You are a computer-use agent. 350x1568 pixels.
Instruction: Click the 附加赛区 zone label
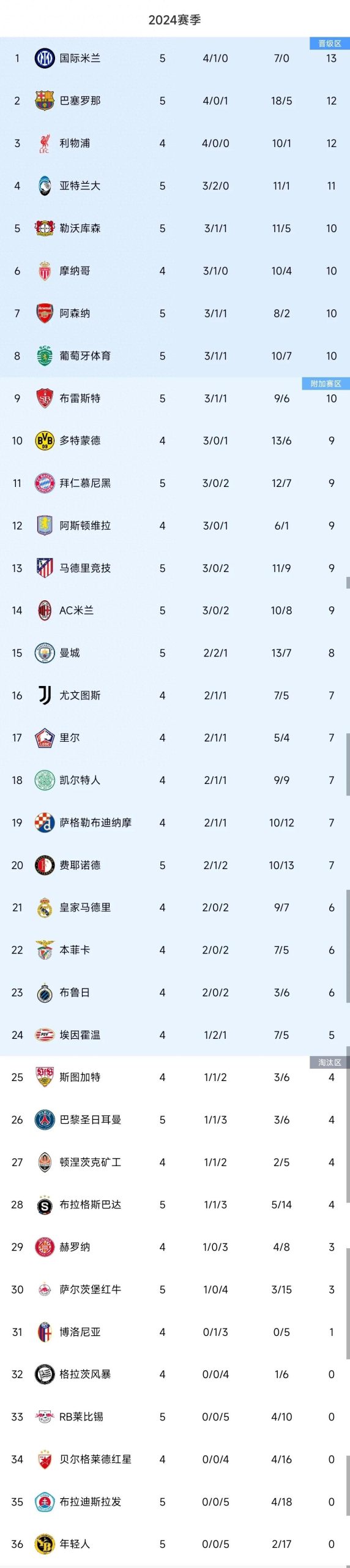[x=326, y=383]
